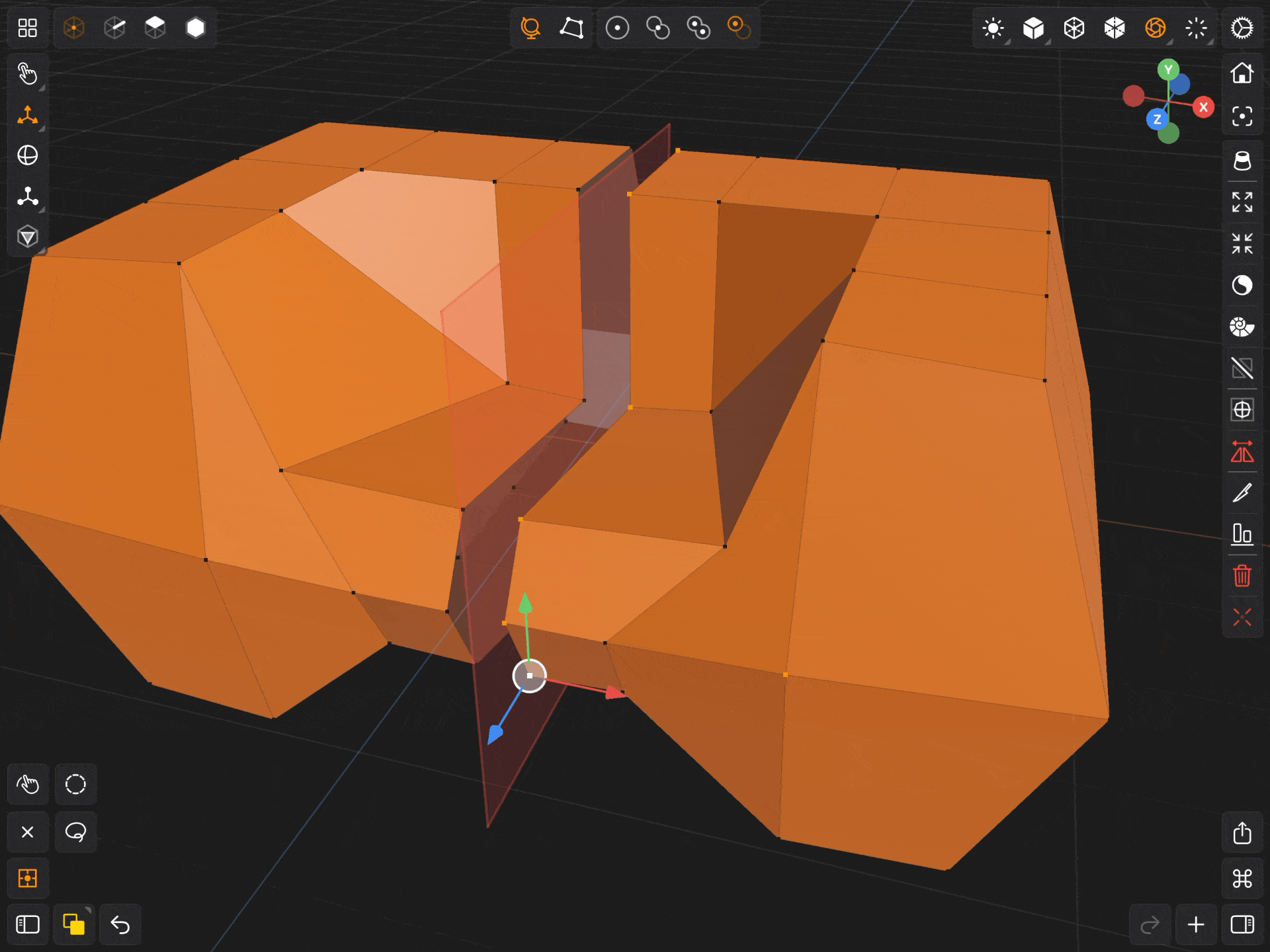1270x952 pixels.
Task: Click the collapse arrows icon
Action: pos(1242,243)
